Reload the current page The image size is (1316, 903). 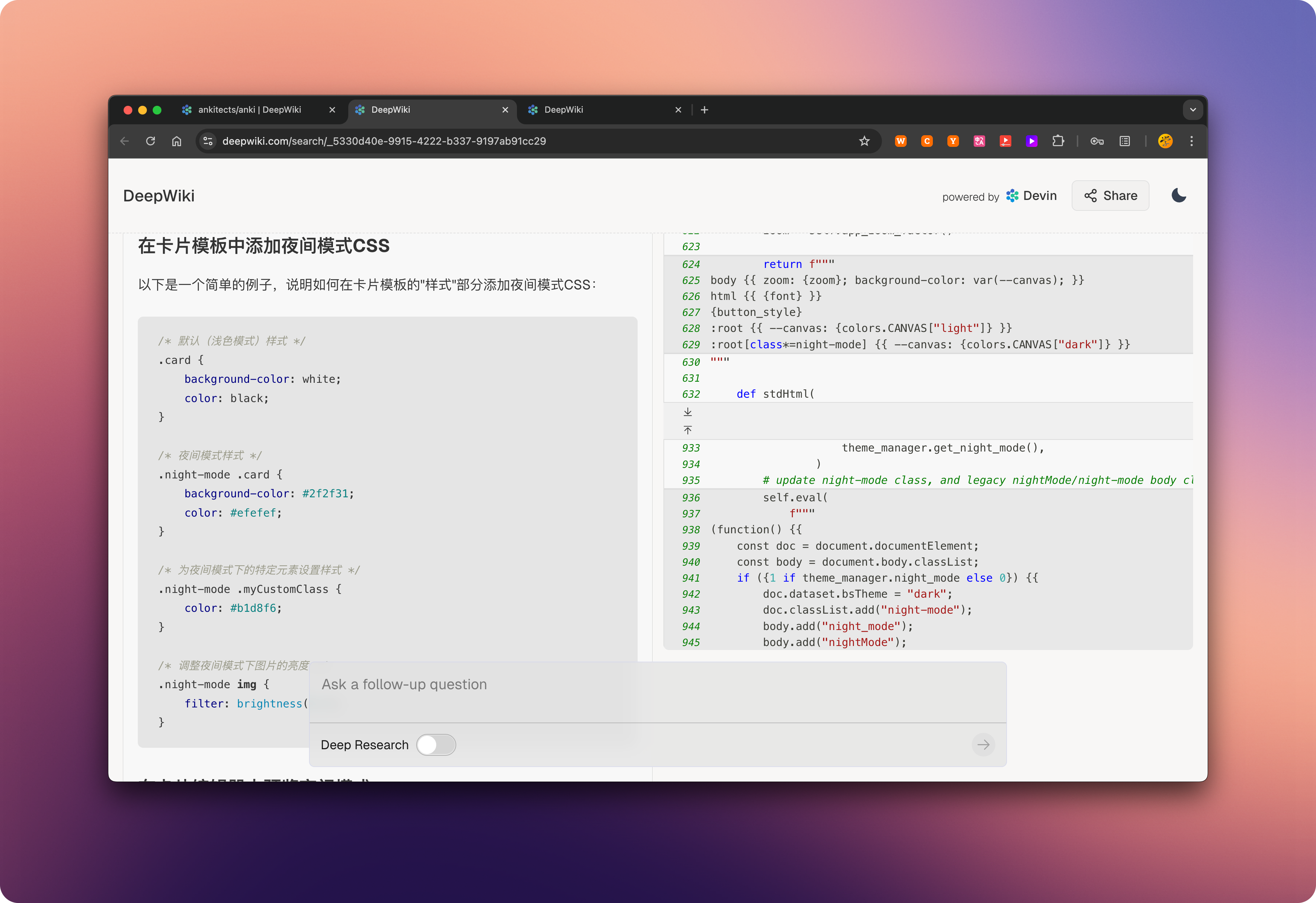[x=150, y=141]
